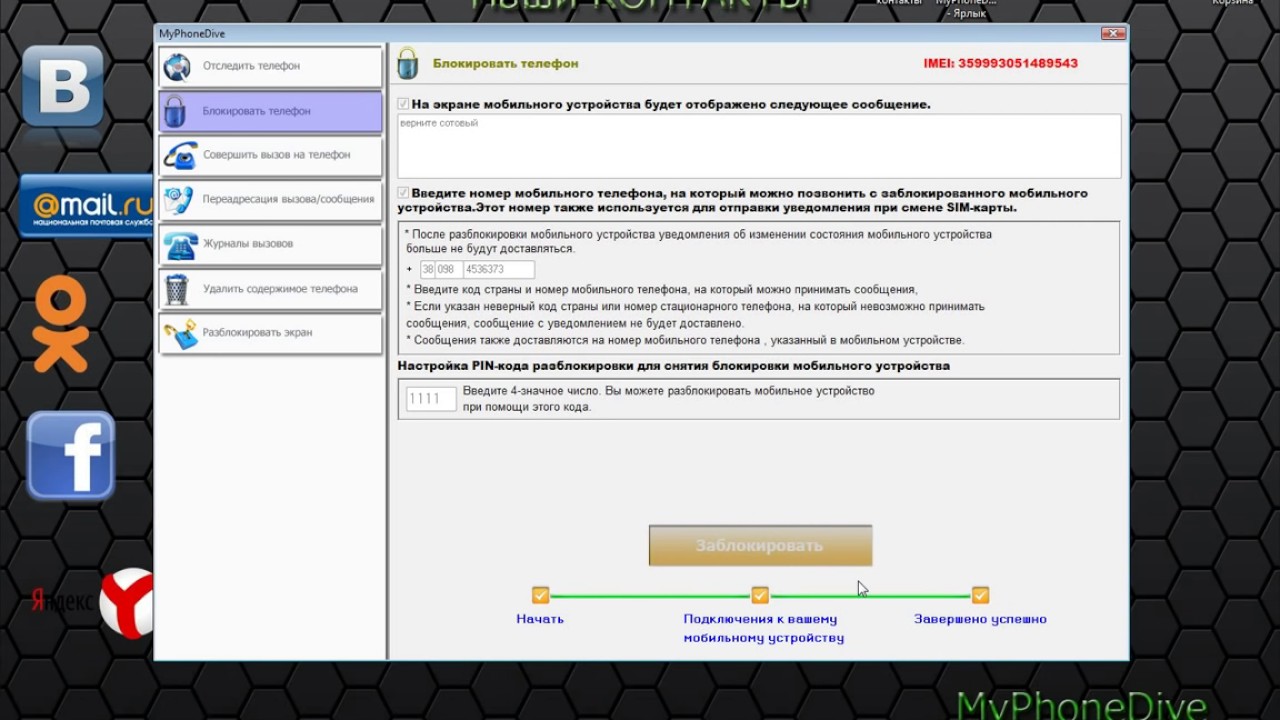Open the Facebook desktop icon
1280x720 pixels.
(x=71, y=456)
